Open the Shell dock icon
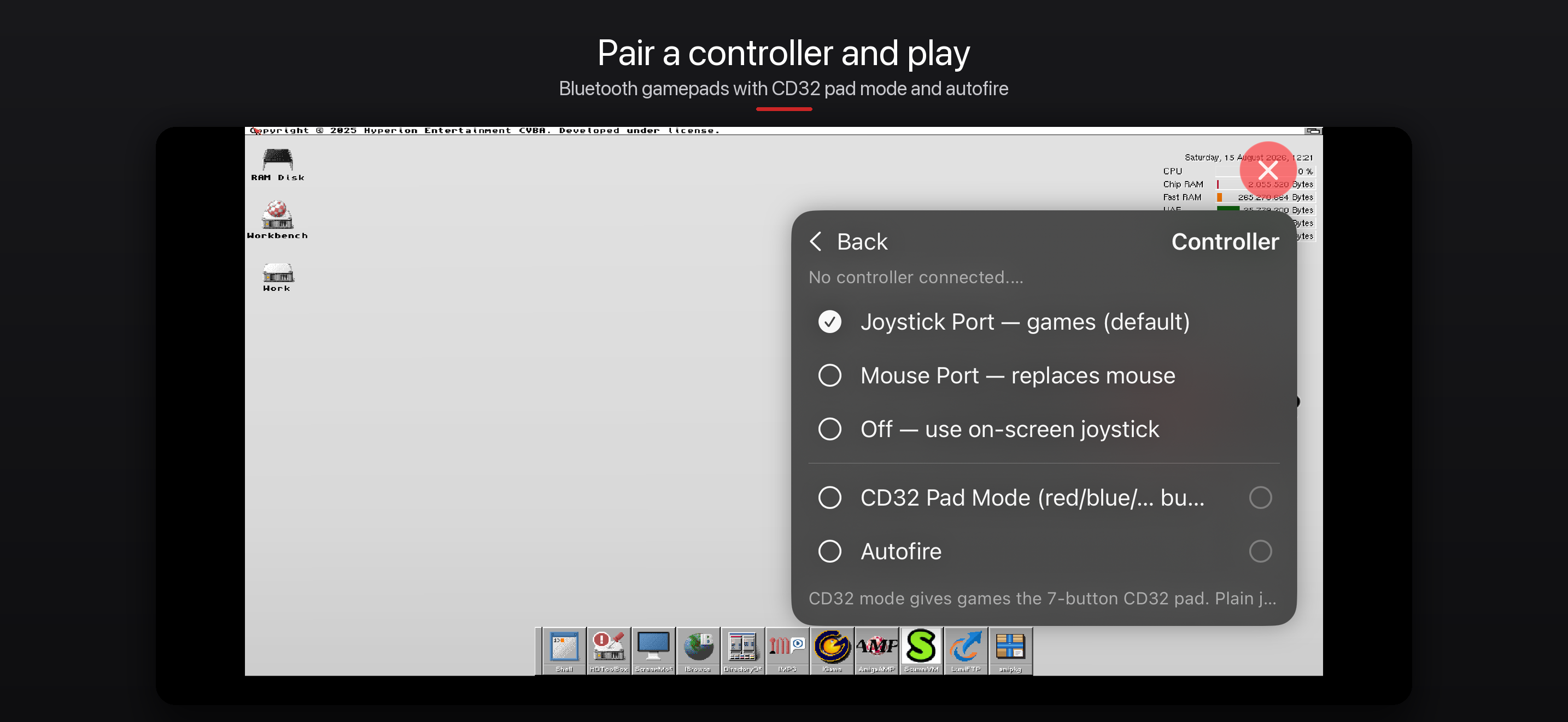 pyautogui.click(x=564, y=651)
